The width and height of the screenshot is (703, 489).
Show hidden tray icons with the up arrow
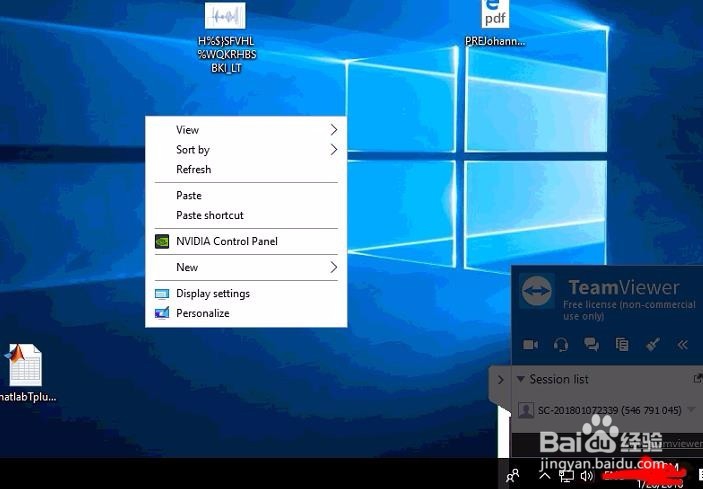point(545,476)
